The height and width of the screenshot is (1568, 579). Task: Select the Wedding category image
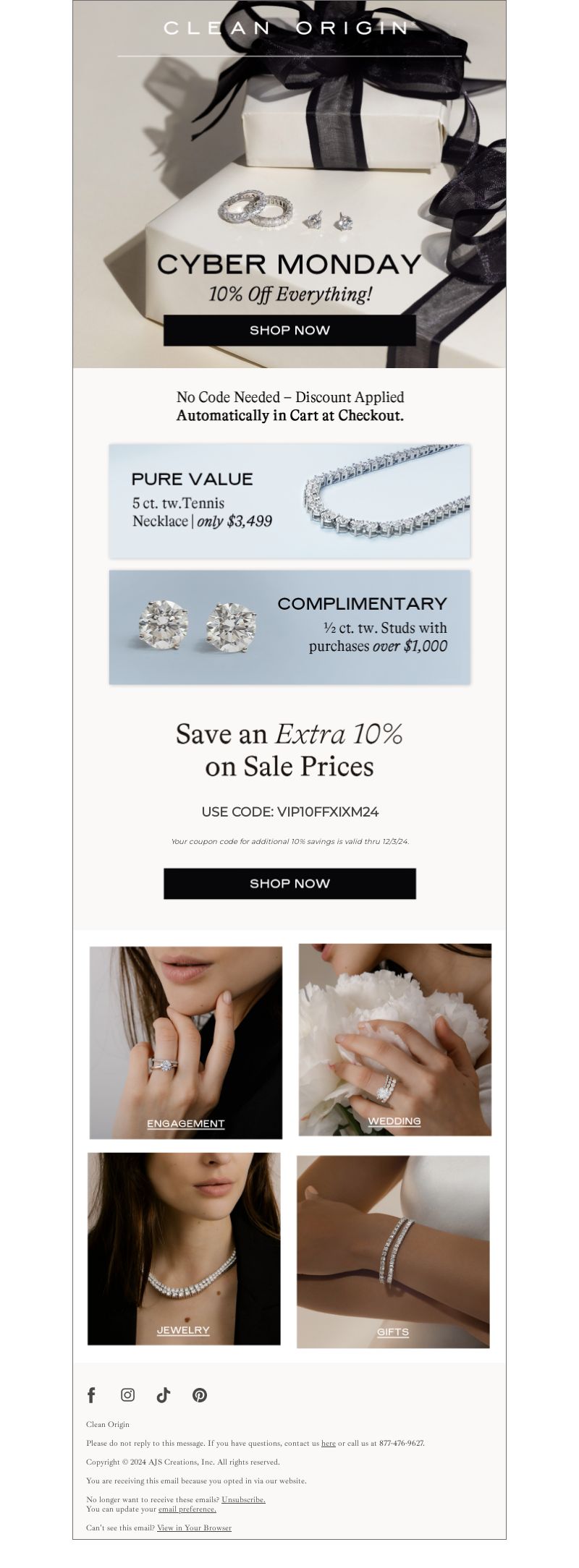pos(395,1039)
